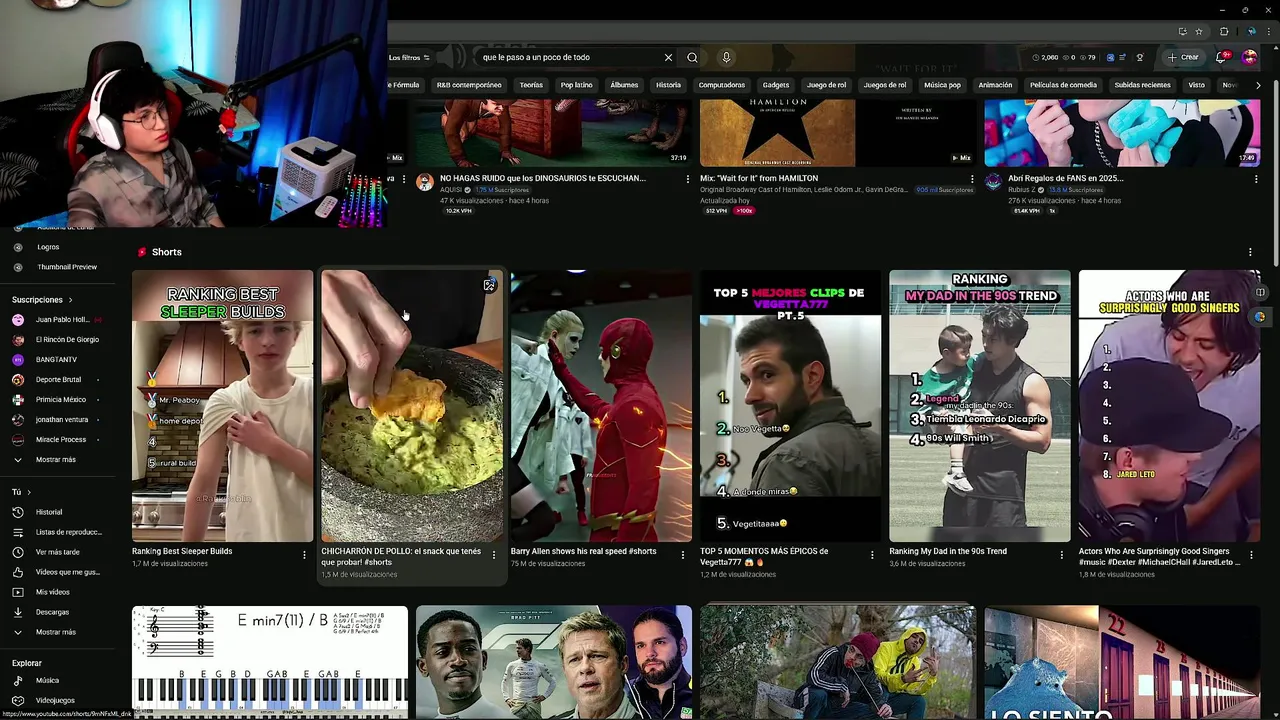
Task: Select the Visto filter chip
Action: tap(1197, 85)
